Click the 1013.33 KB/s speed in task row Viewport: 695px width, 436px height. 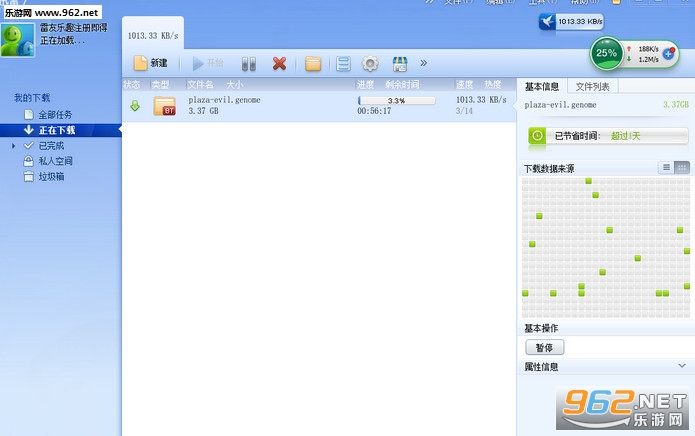point(481,100)
